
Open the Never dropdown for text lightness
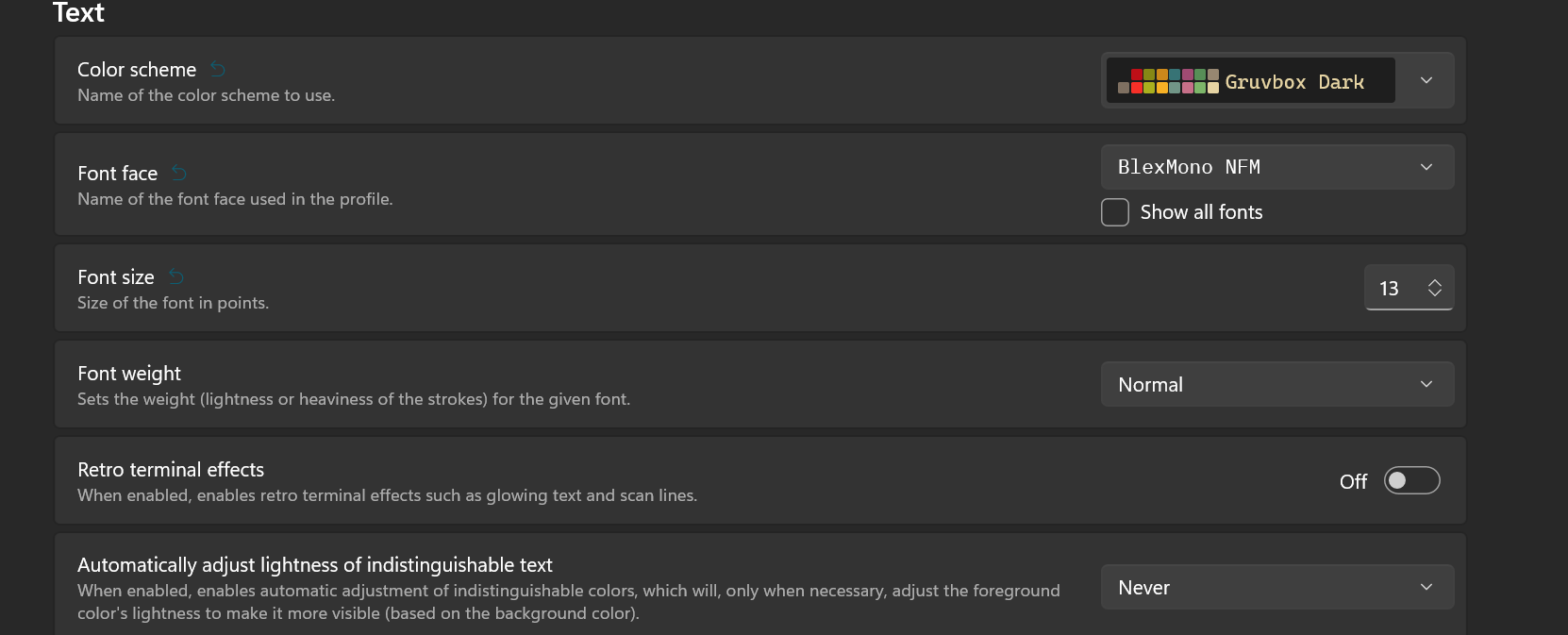pyautogui.click(x=1277, y=587)
